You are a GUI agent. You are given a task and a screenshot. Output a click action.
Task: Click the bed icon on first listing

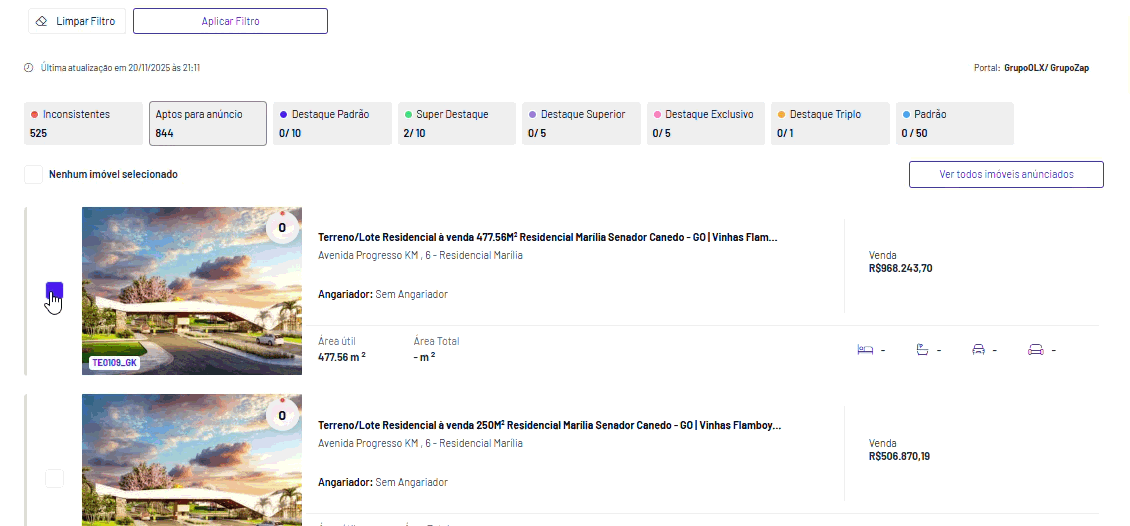click(x=865, y=350)
